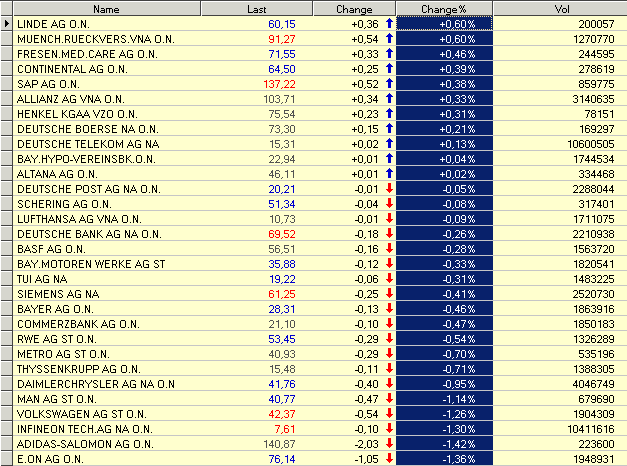Click the red down arrow in DEUTSCHE POST row
This screenshot has width=627, height=466.
coord(389,189)
